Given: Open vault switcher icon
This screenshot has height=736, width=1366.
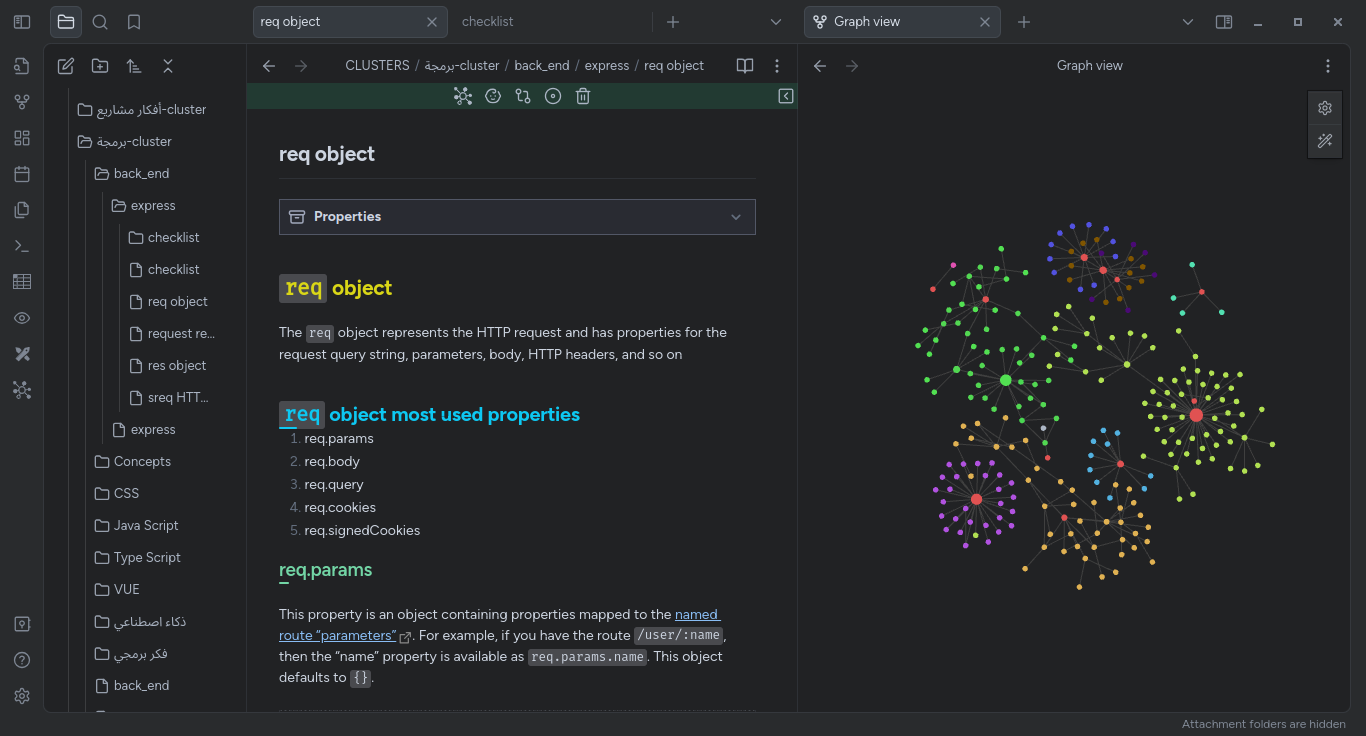Looking at the screenshot, I should point(22,624).
